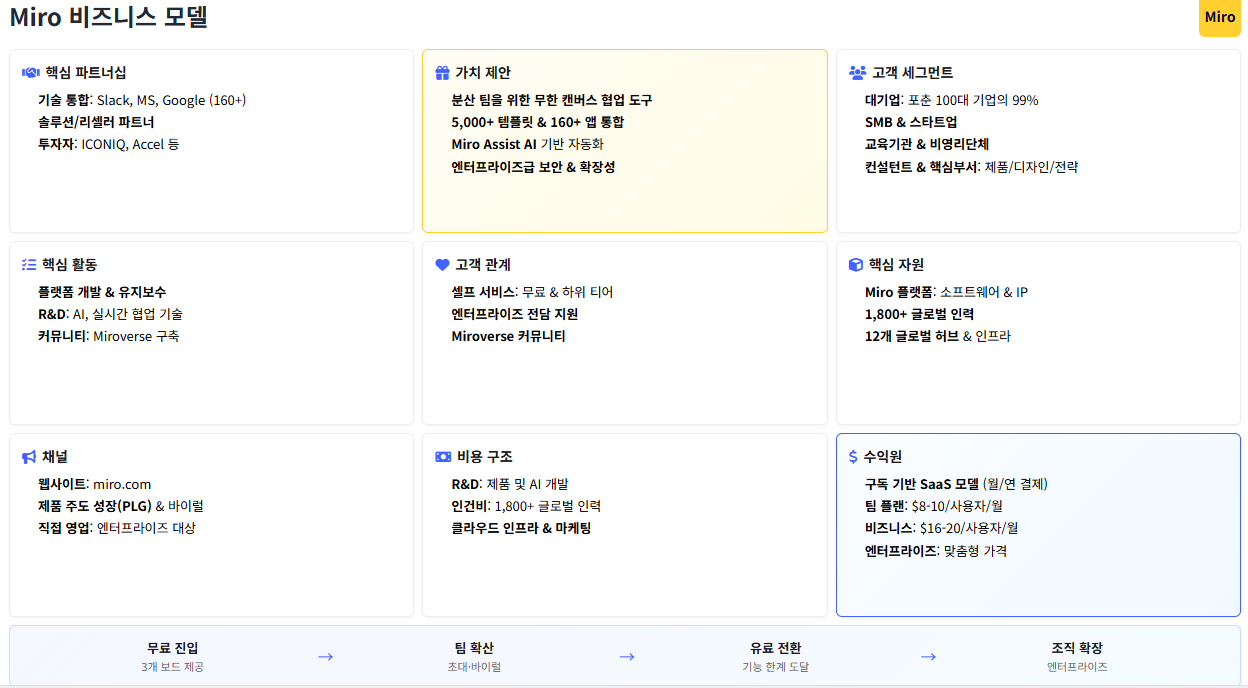This screenshot has width=1248, height=688.
Task: Click the 12개 글로벌 허브 & 인프라 line
Action: 938,336
